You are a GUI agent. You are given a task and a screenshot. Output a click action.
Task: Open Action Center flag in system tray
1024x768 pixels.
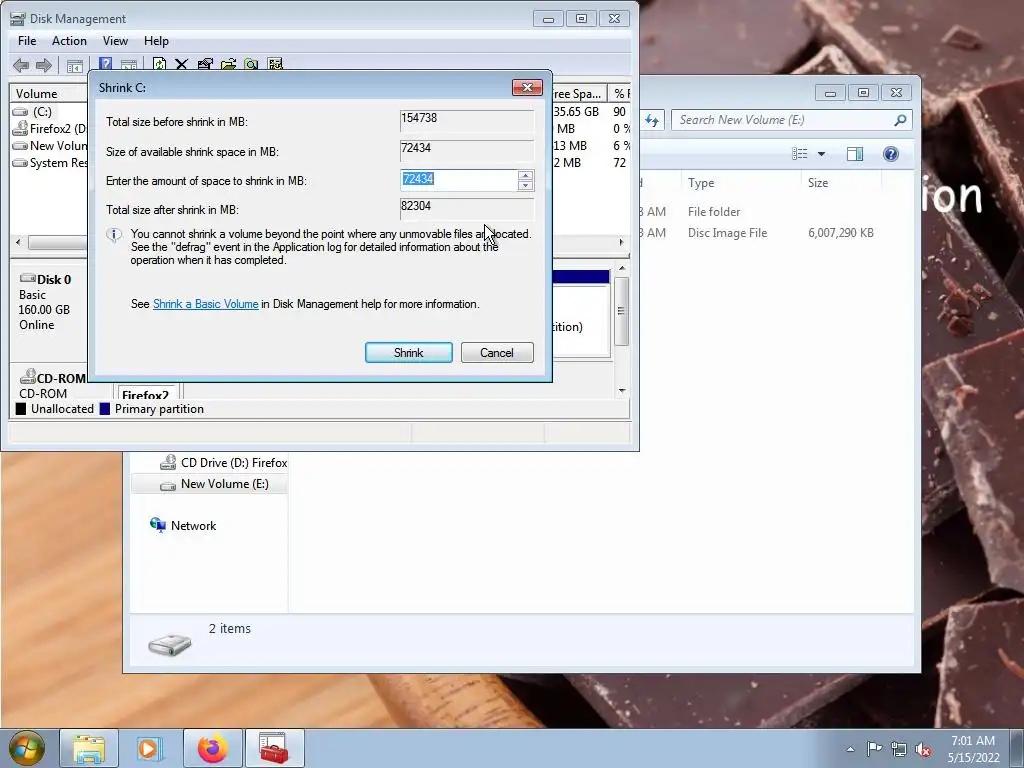[874, 748]
